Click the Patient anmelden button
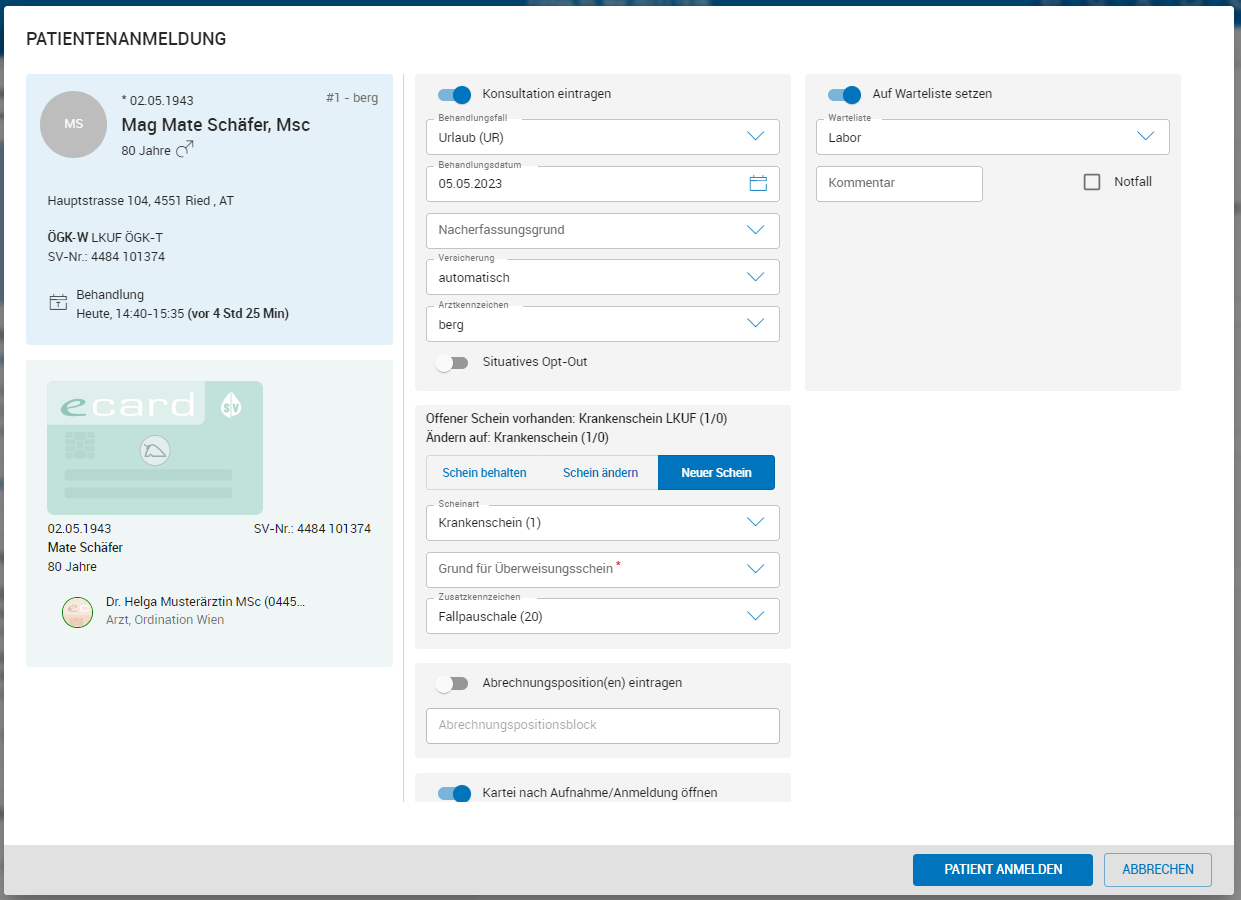The height and width of the screenshot is (900, 1241). [1002, 869]
